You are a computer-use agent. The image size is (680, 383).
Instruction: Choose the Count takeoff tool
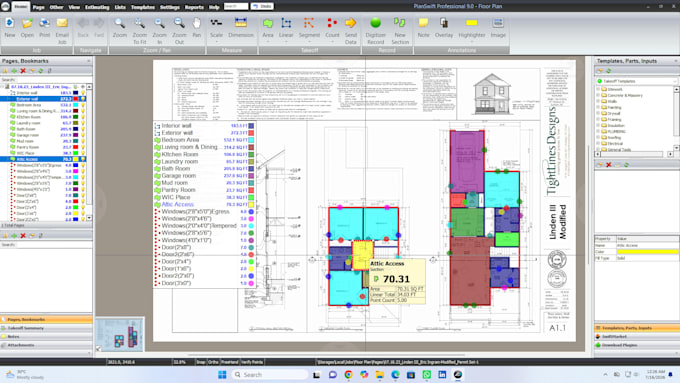click(x=332, y=29)
